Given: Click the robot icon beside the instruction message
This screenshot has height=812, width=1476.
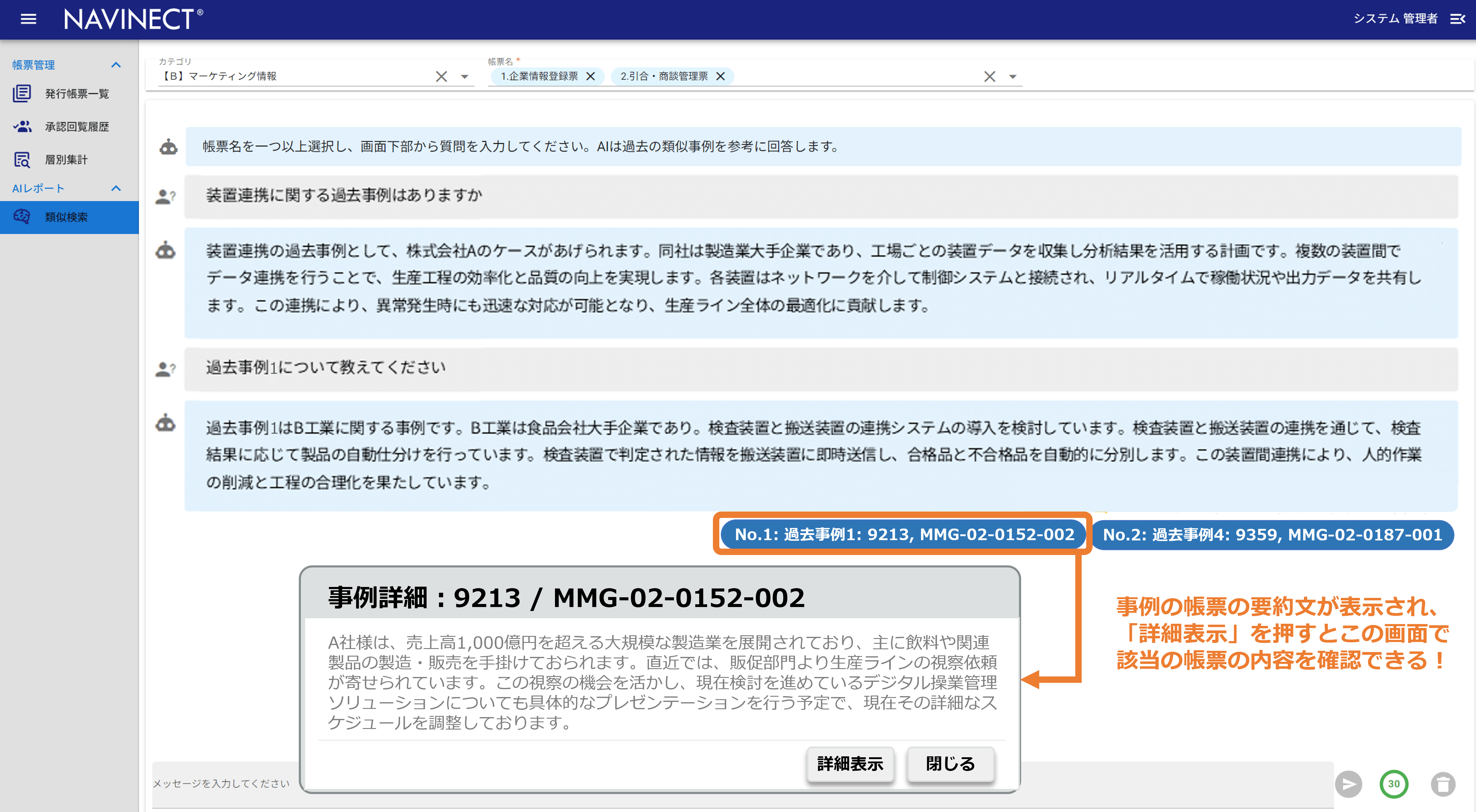Looking at the screenshot, I should click(x=169, y=147).
